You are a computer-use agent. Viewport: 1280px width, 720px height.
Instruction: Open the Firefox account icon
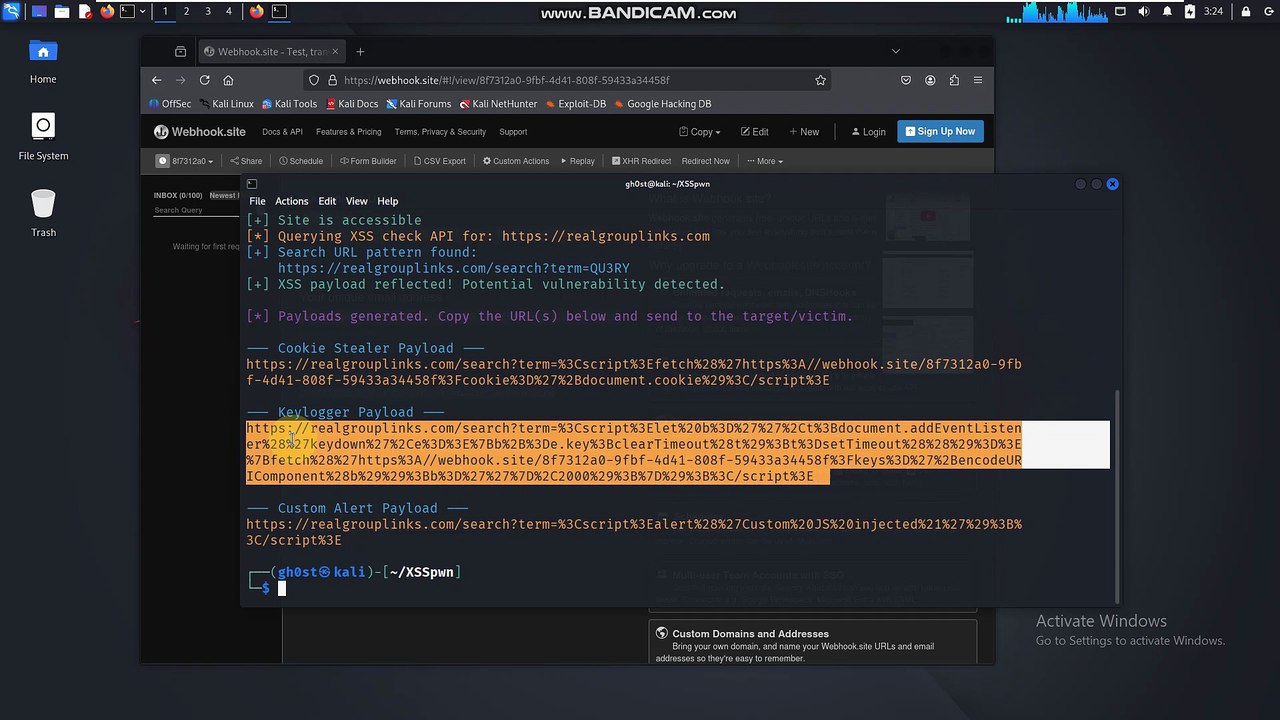[x=930, y=80]
